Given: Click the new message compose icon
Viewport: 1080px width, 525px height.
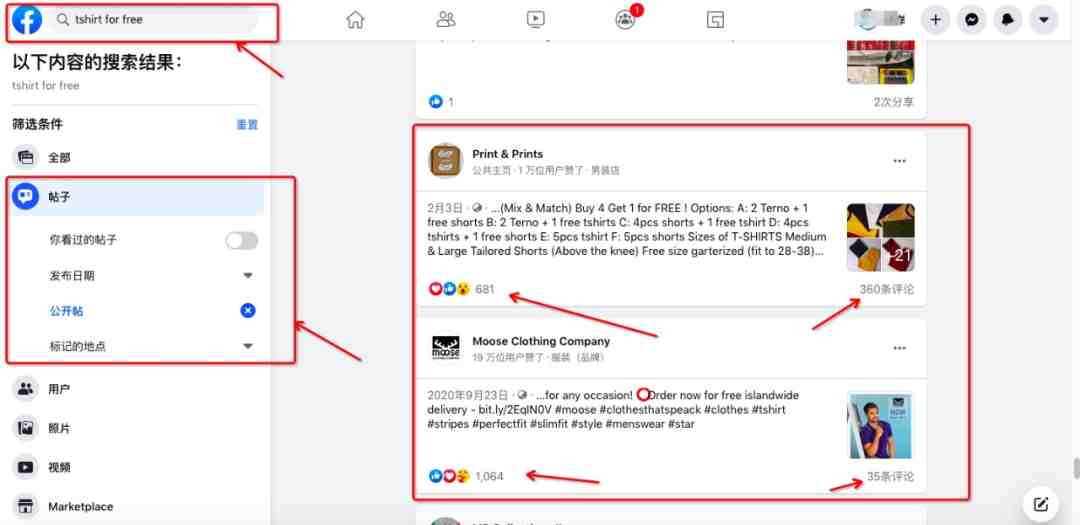Looking at the screenshot, I should coord(1041,504).
